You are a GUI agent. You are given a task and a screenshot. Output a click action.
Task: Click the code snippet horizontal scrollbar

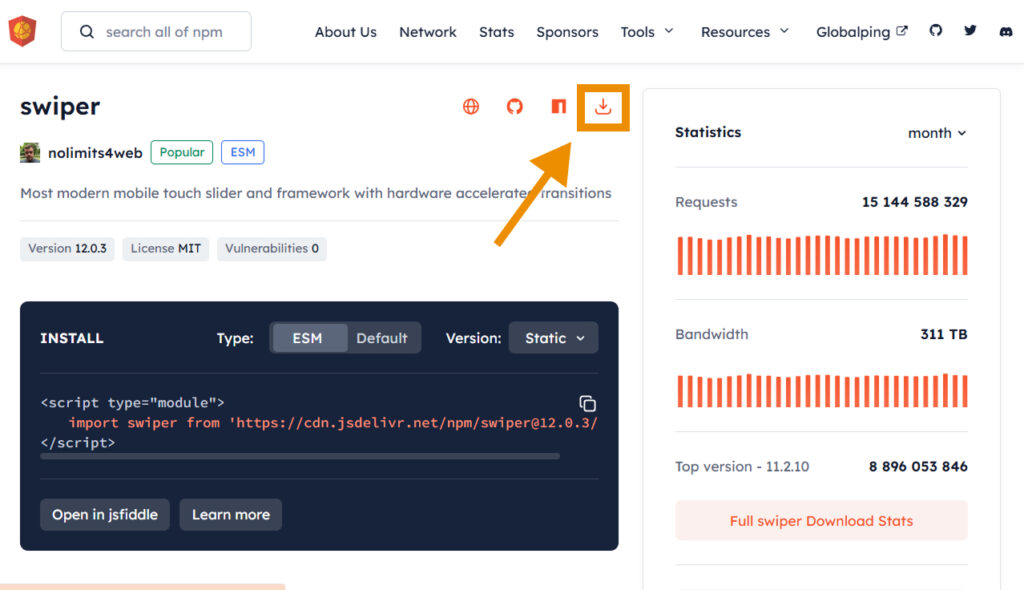[x=300, y=456]
